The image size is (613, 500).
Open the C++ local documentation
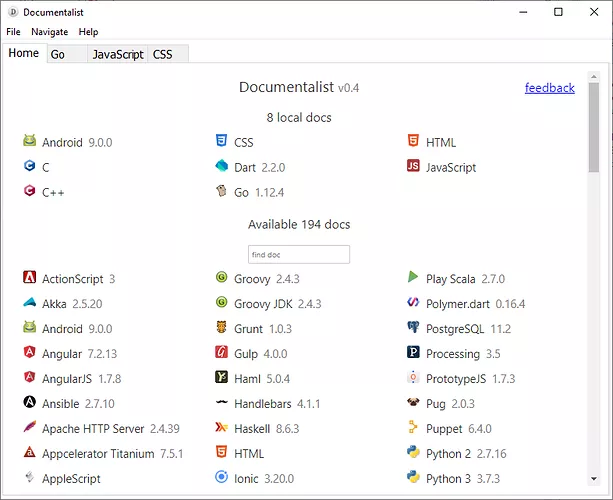(x=53, y=192)
